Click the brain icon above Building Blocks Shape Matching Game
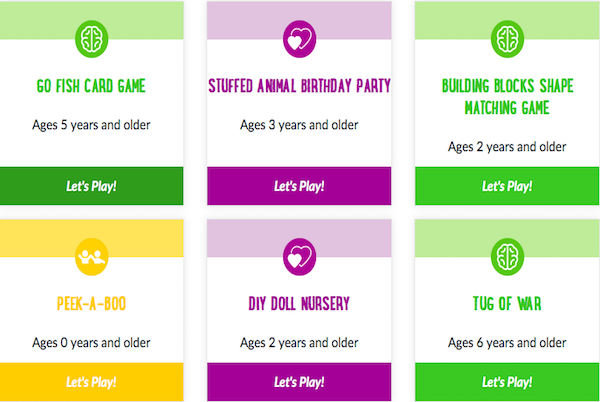 (507, 39)
